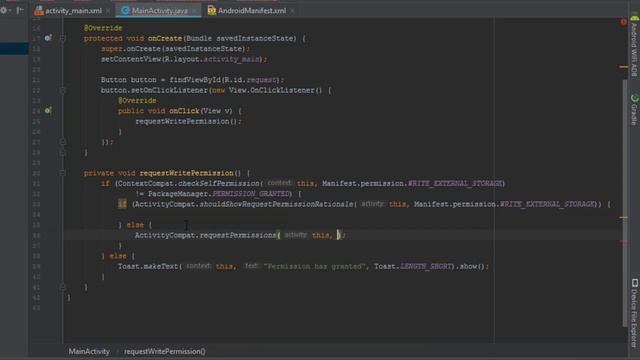Click the red error stripe marker
This screenshot has width=640, height=360.
click(x=624, y=242)
